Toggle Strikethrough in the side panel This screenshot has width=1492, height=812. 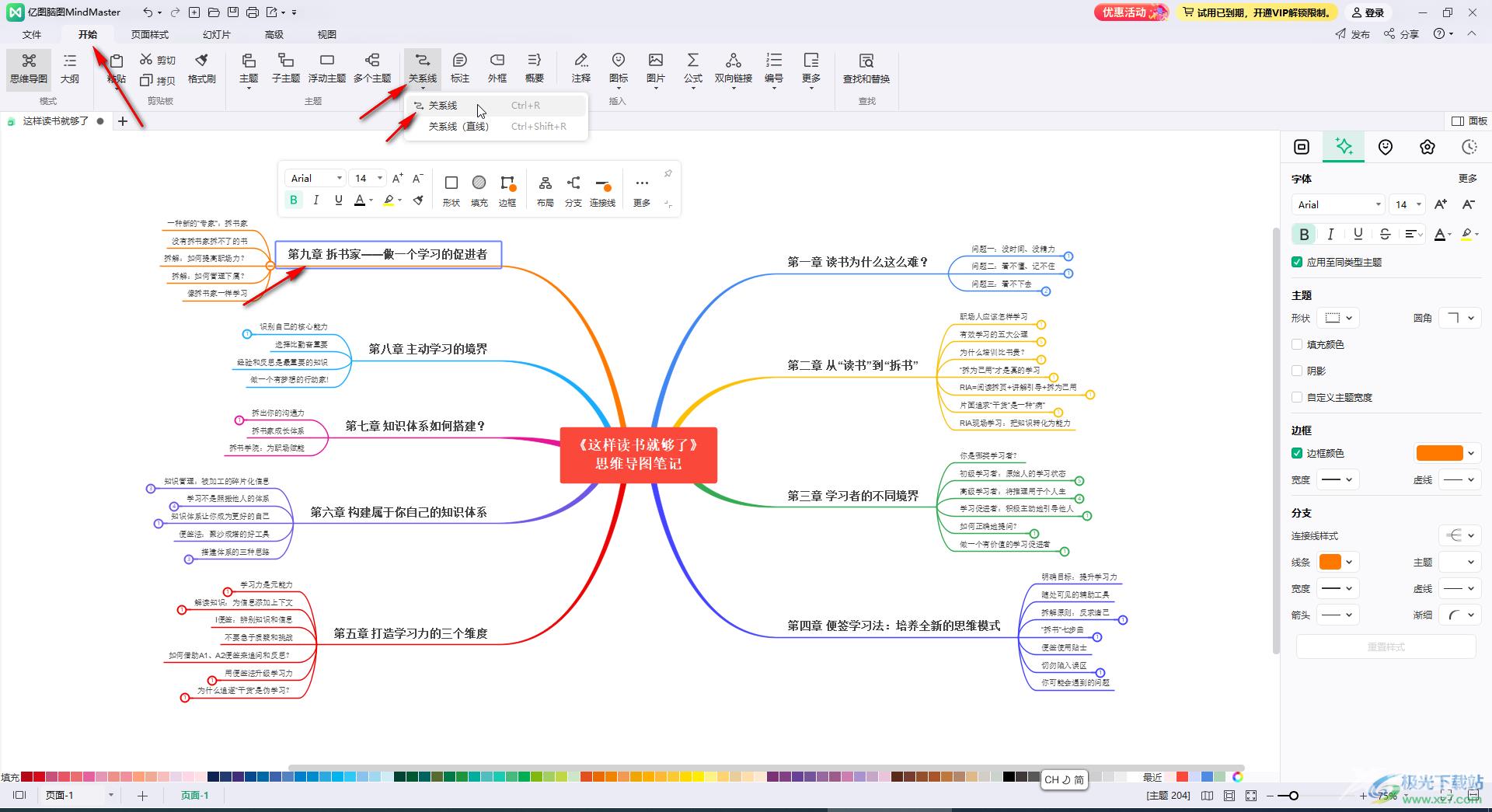[1385, 234]
